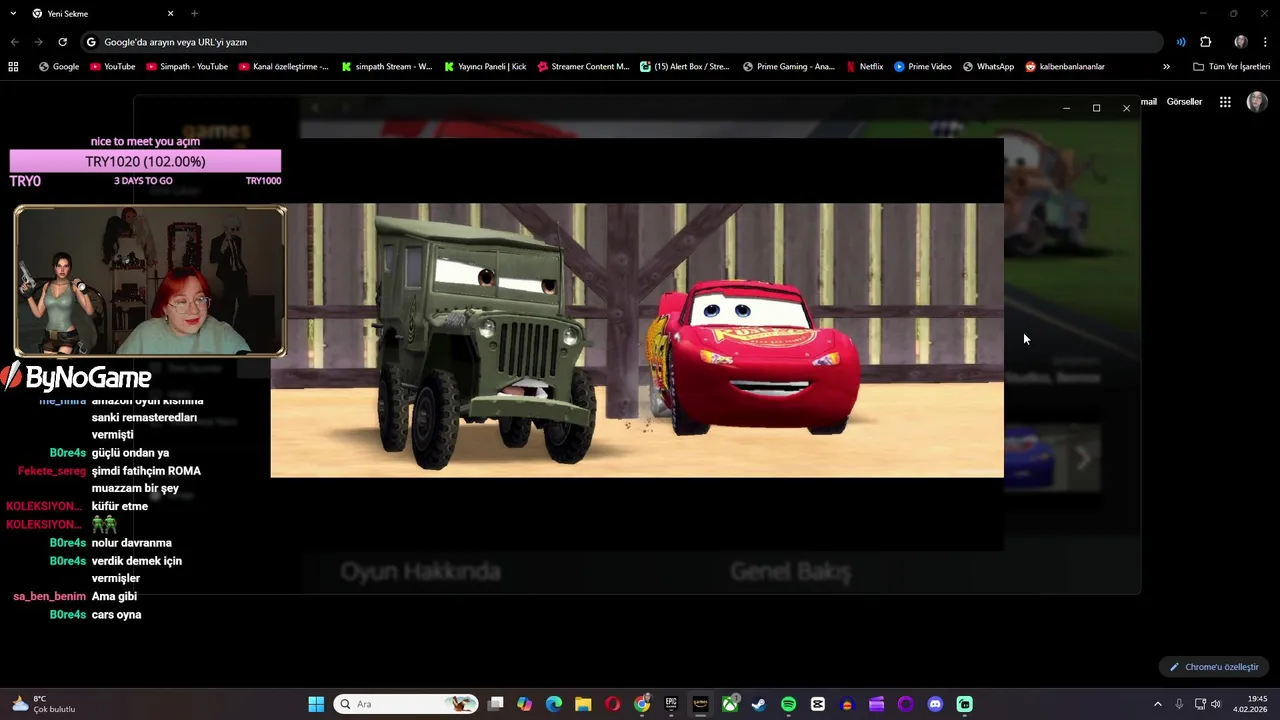Open the Google account avatar on page

(1257, 102)
